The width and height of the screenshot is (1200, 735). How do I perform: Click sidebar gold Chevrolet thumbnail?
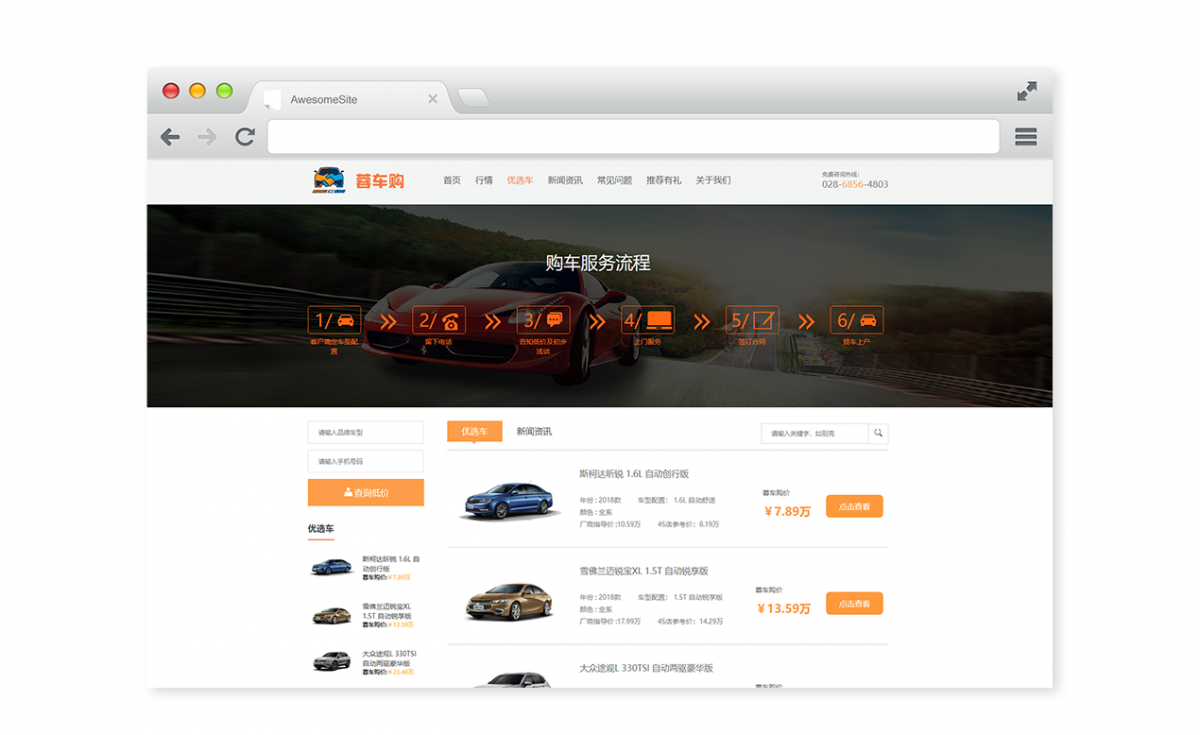(x=332, y=615)
